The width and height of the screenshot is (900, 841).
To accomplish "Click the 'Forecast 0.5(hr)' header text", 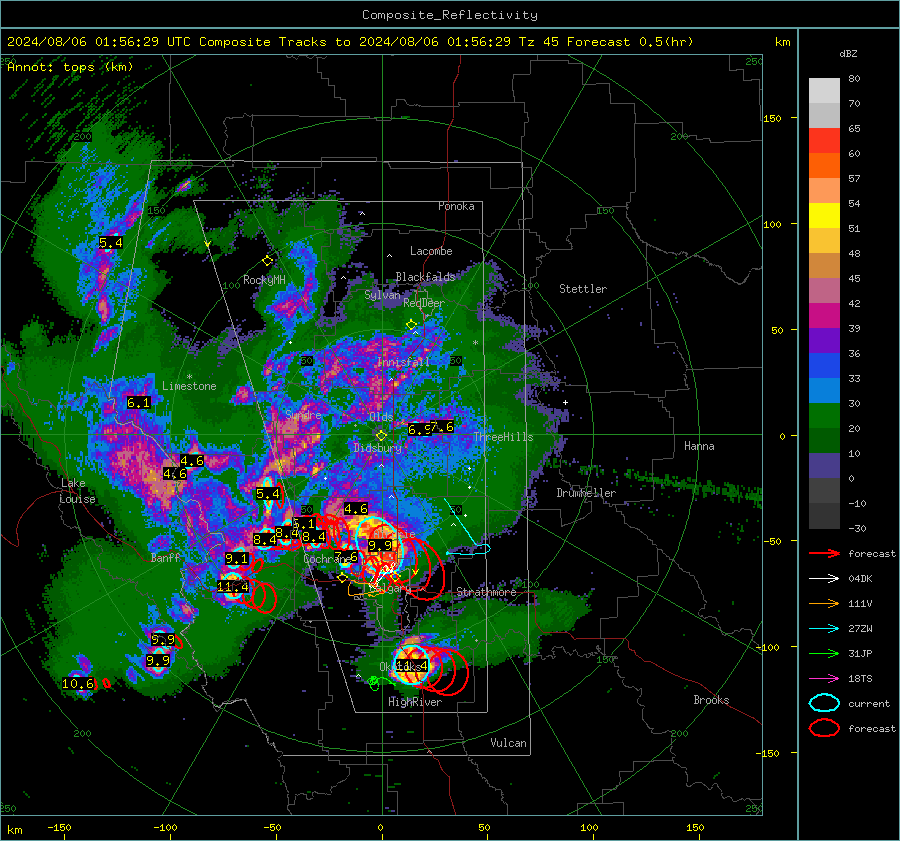I will pos(630,42).
